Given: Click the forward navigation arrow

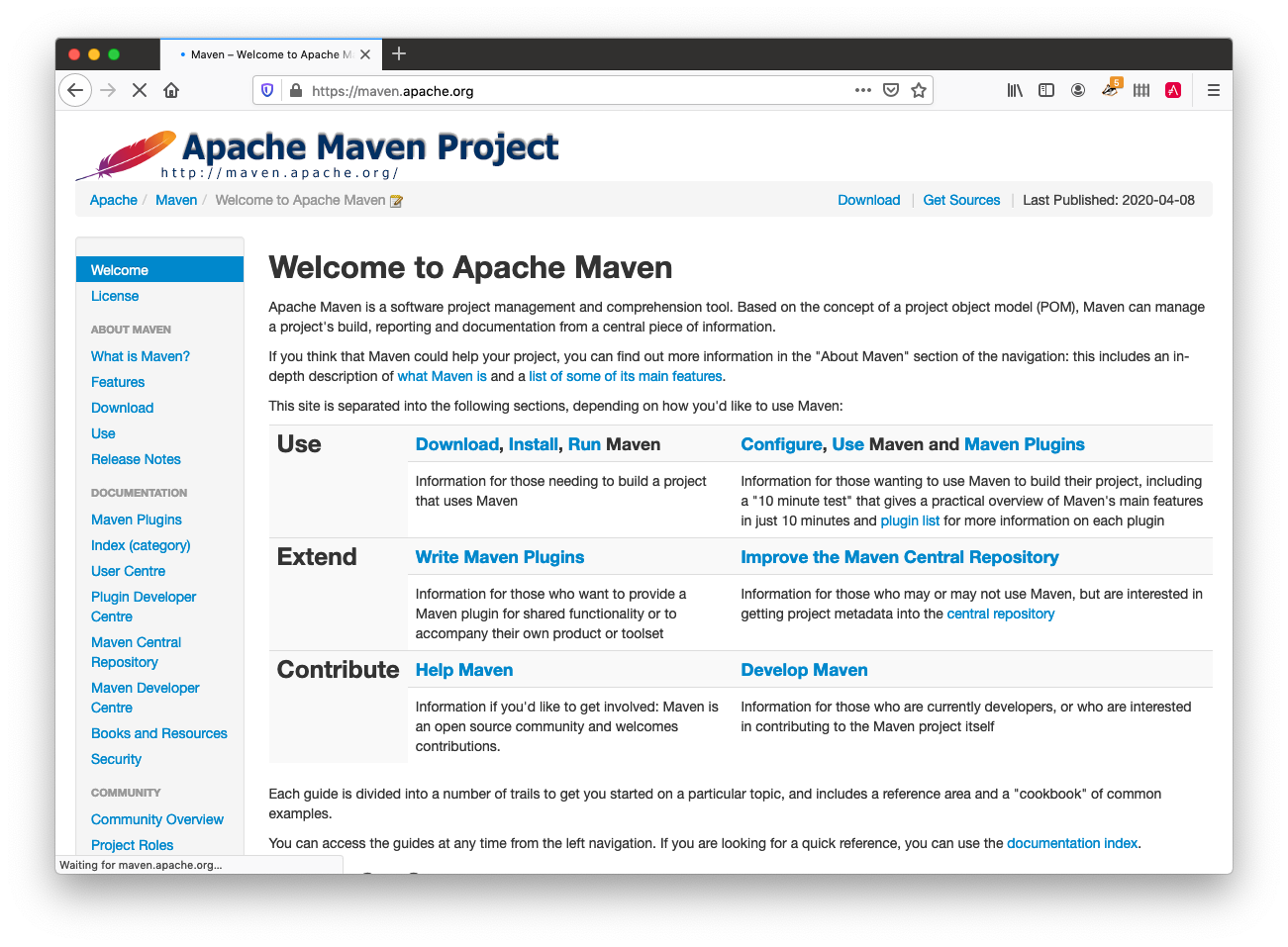Looking at the screenshot, I should (x=108, y=90).
